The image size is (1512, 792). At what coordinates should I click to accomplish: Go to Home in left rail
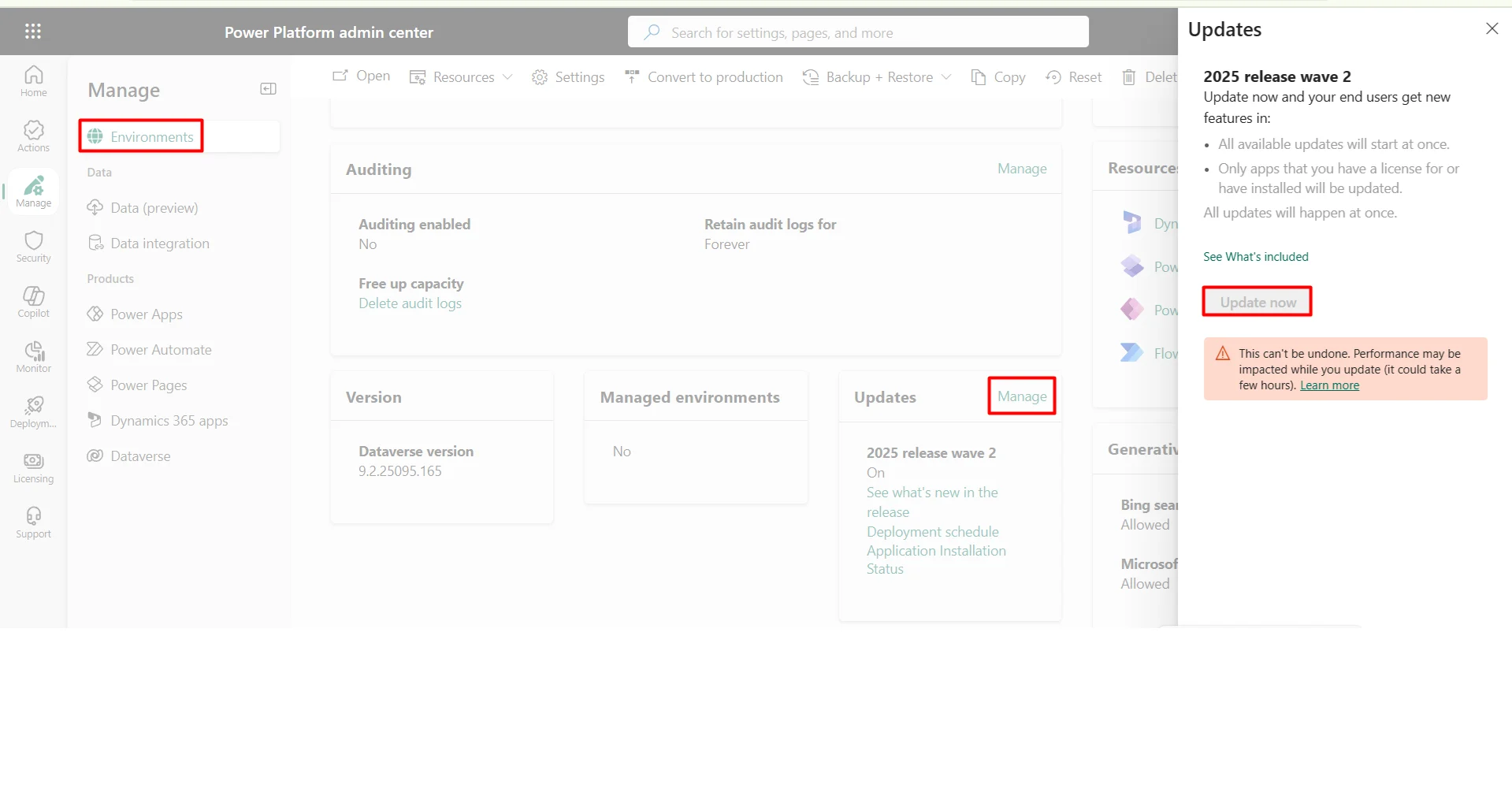[x=33, y=81]
